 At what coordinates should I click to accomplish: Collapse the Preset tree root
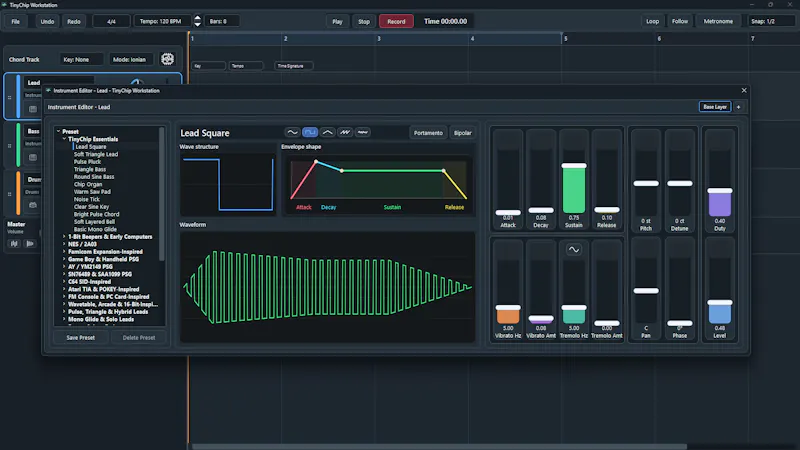pos(58,132)
